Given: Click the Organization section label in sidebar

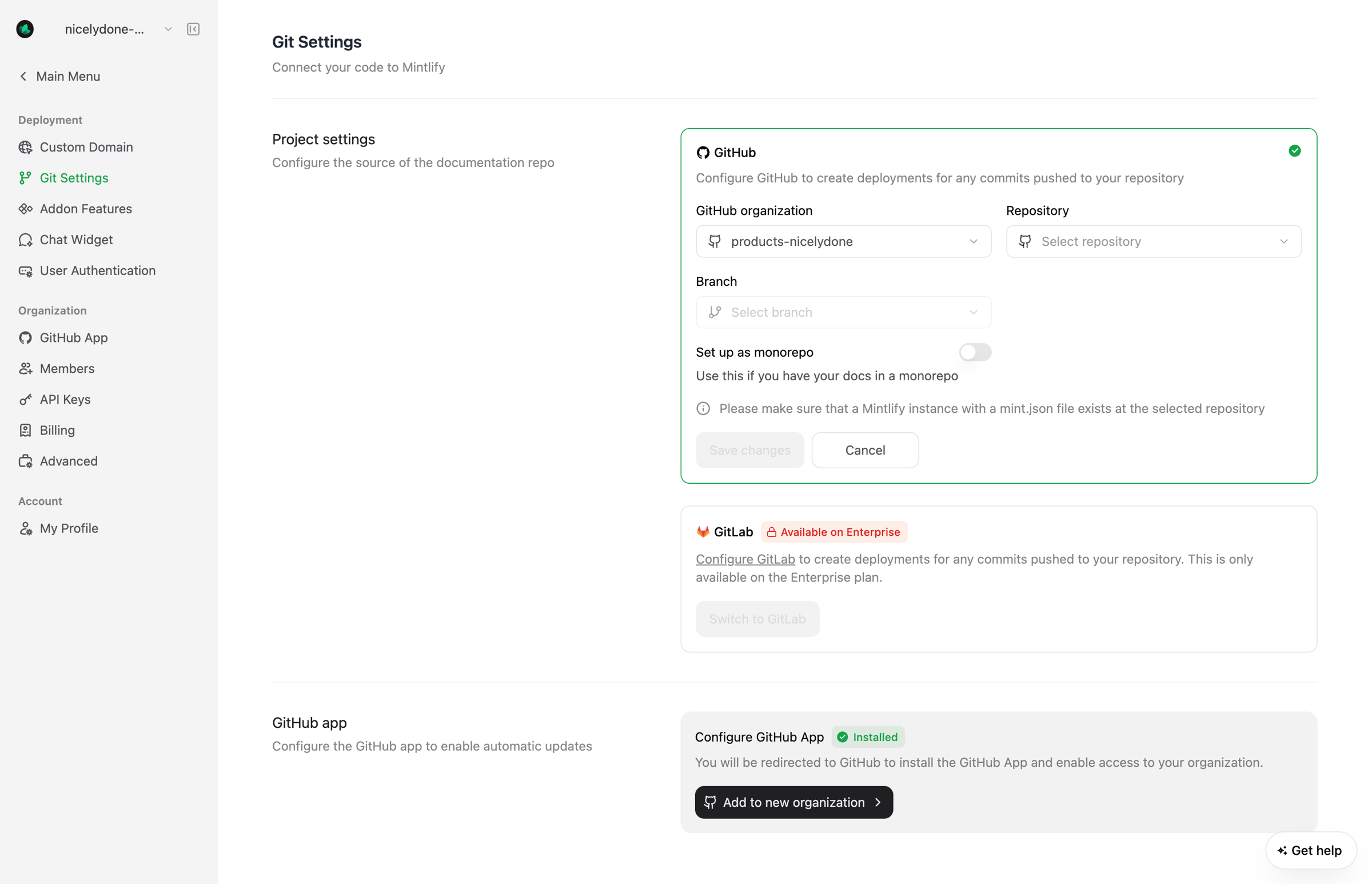Looking at the screenshot, I should (52, 310).
